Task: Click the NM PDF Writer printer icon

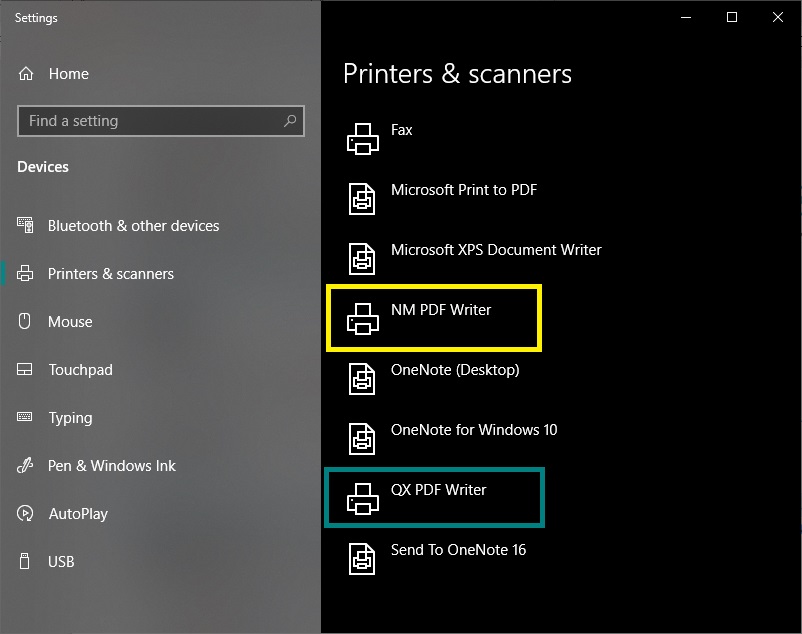Action: tap(363, 319)
